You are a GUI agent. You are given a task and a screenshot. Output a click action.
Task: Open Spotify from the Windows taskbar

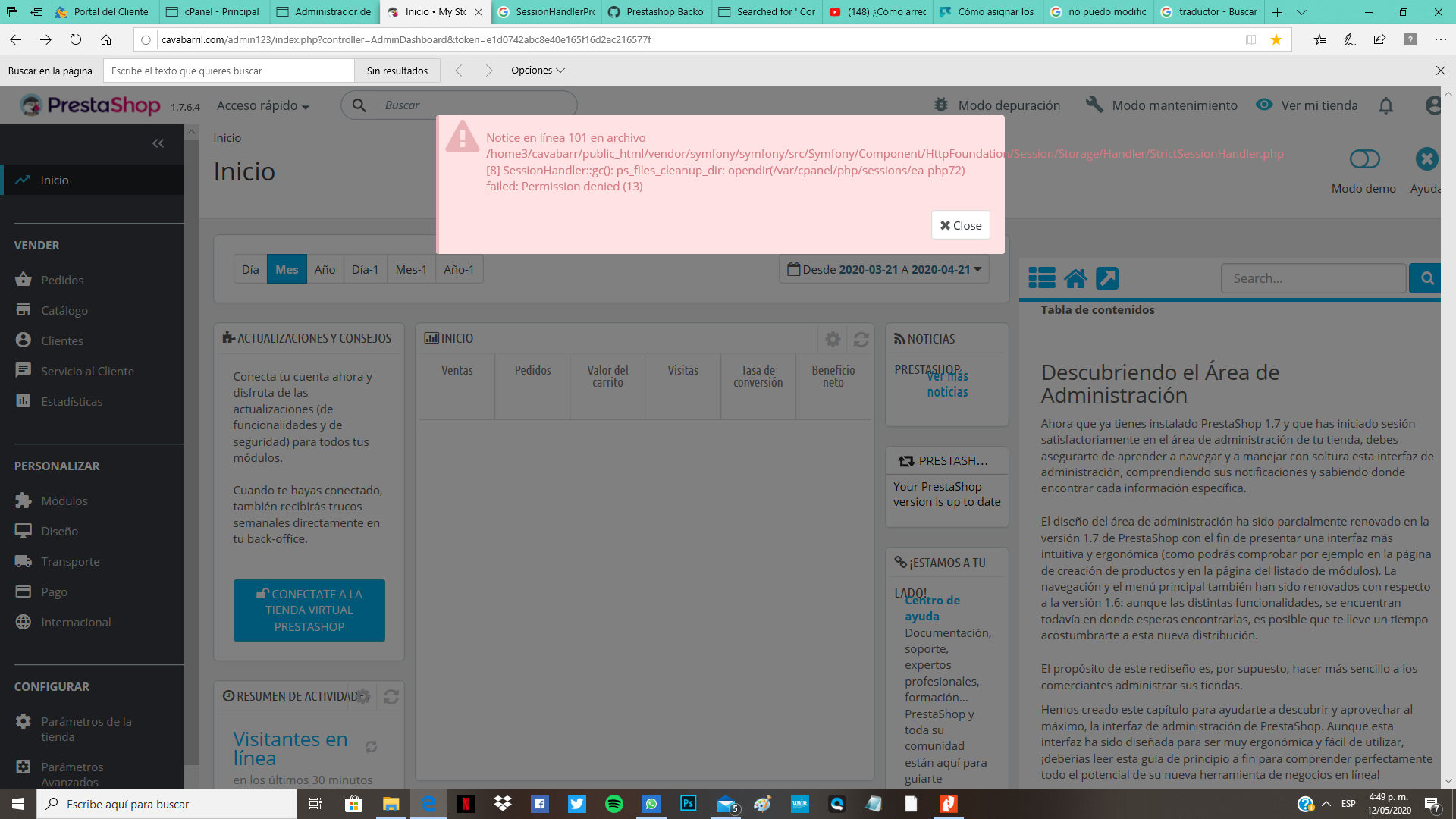point(613,804)
